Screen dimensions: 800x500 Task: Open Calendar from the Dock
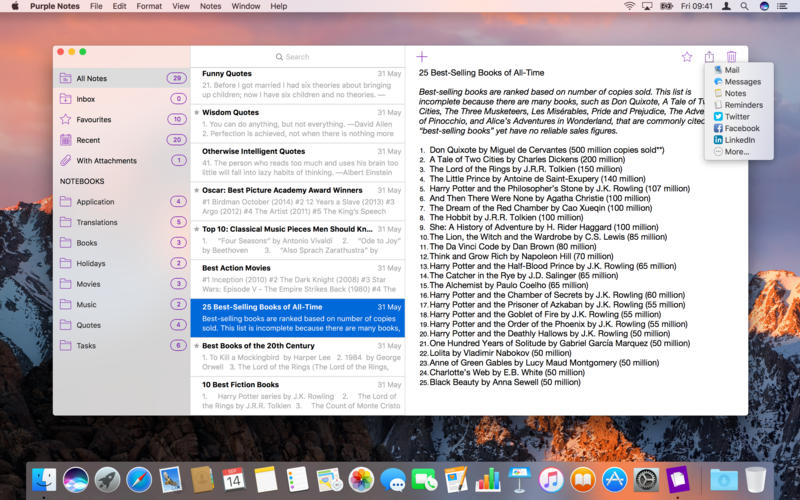[234, 480]
